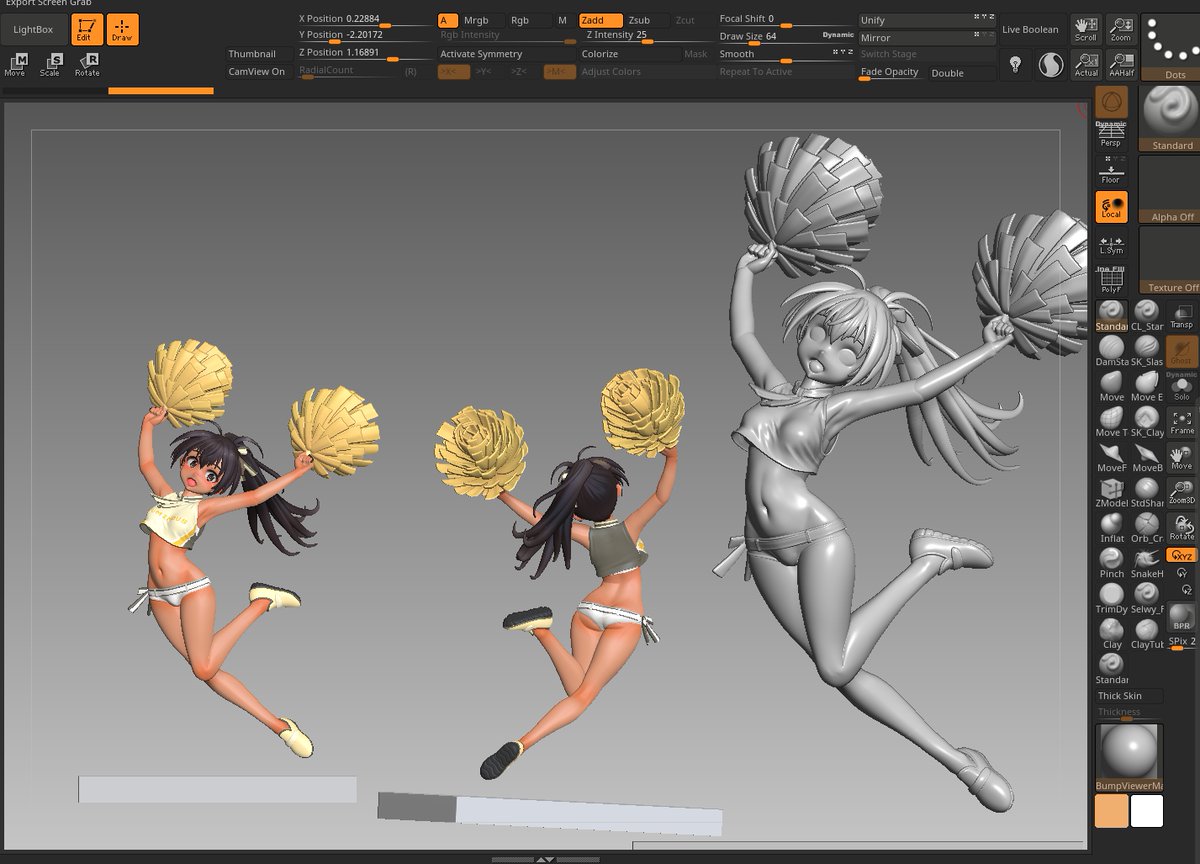This screenshot has width=1200, height=864.
Task: Click the BPR render button
Action: click(1182, 617)
